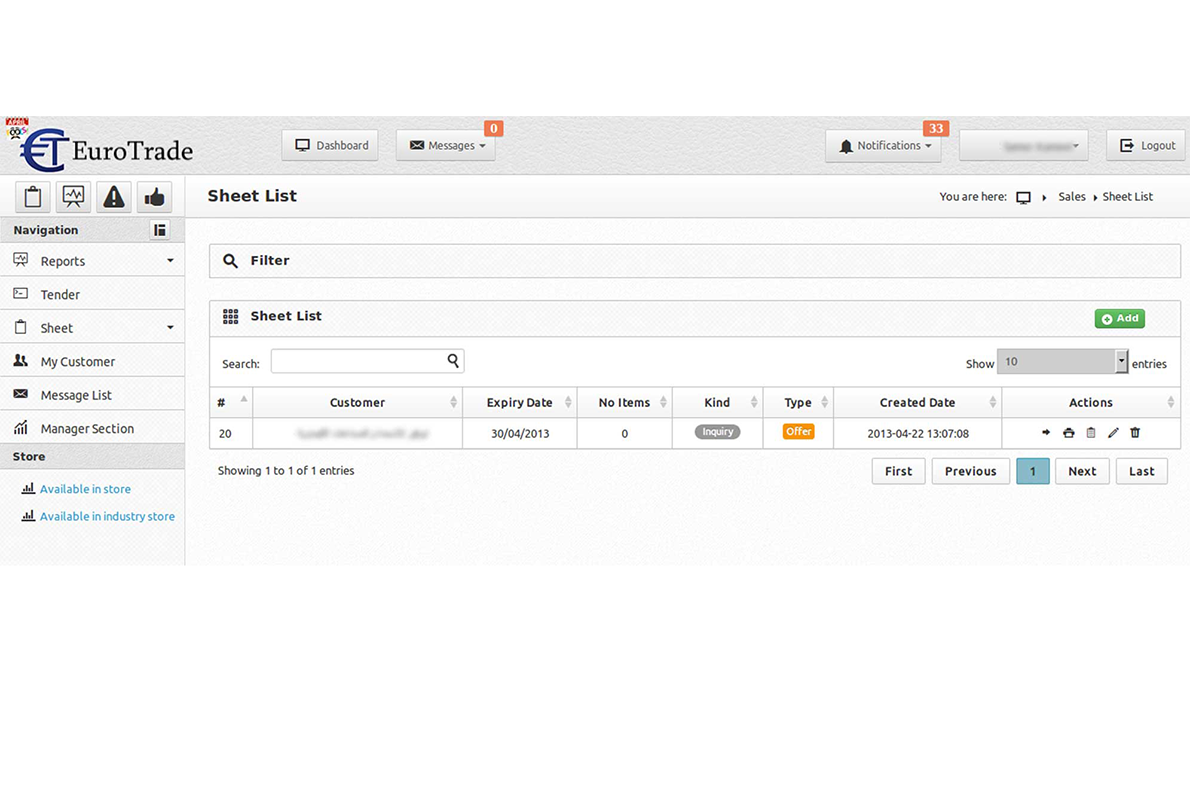Sort table by Expiry Date column
1190x788 pixels.
[x=519, y=403]
